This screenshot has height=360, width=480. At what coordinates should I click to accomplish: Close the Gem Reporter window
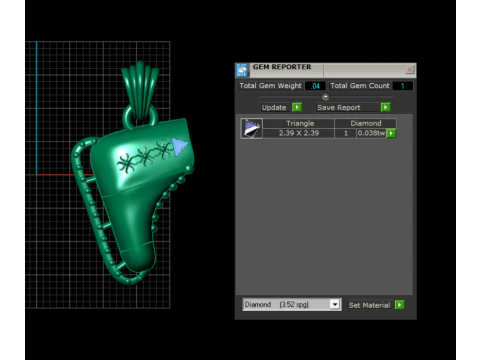tap(410, 69)
